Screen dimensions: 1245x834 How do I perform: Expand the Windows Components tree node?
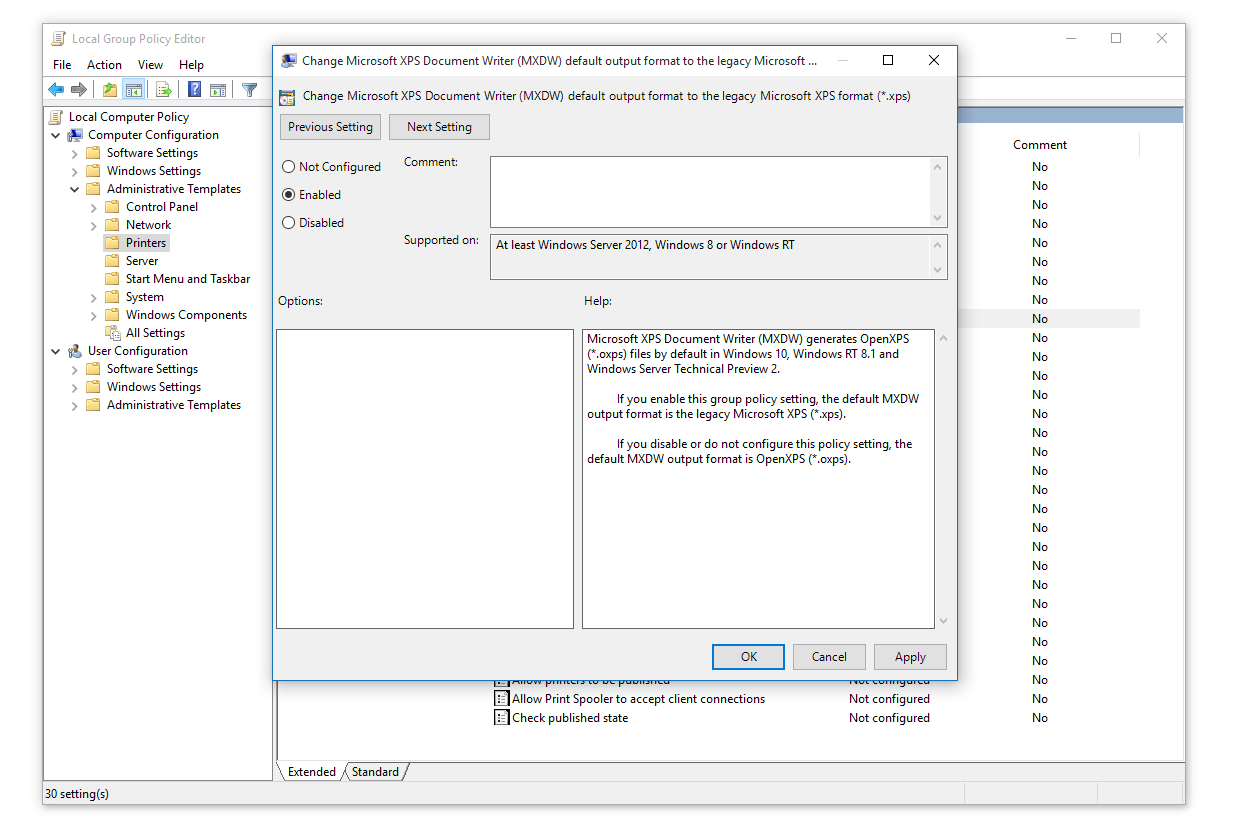pyautogui.click(x=94, y=315)
